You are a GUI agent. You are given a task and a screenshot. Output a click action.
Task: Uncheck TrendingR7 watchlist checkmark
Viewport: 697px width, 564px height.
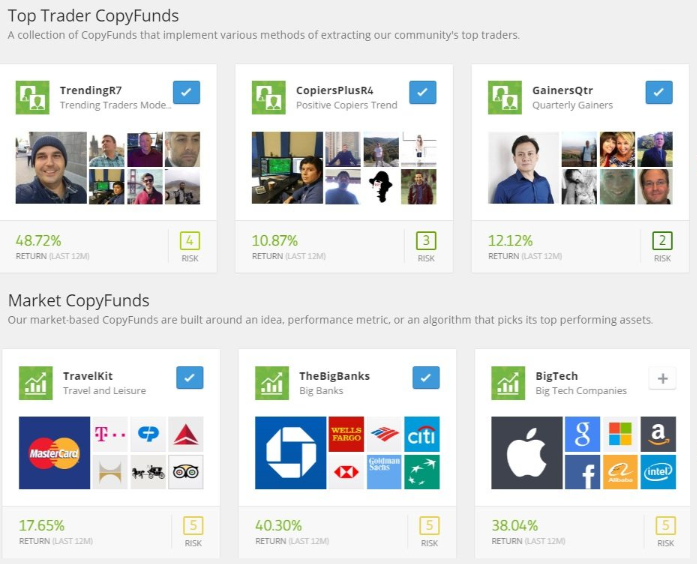[x=186, y=92]
